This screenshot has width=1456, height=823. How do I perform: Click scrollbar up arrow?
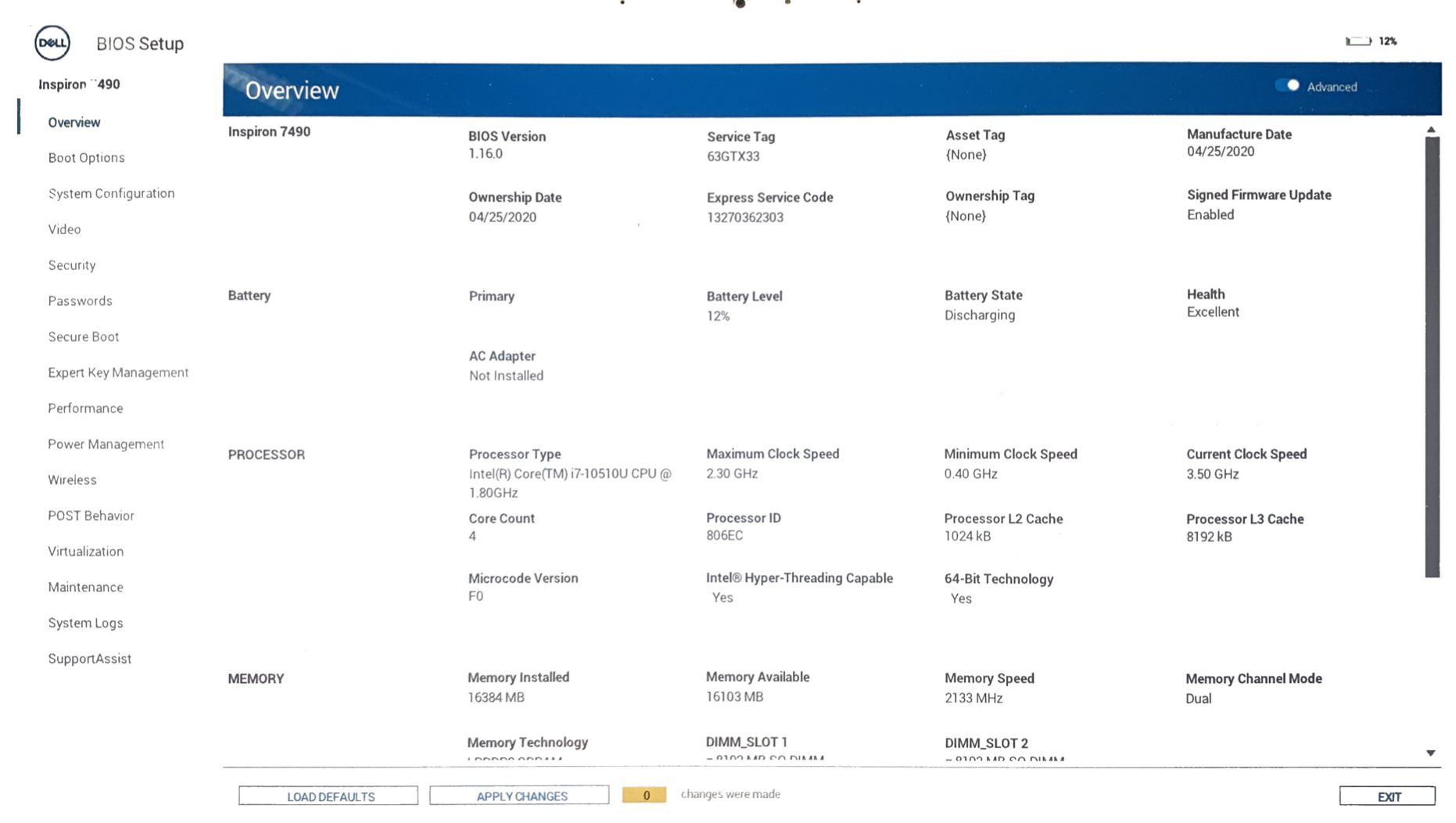tap(1431, 130)
